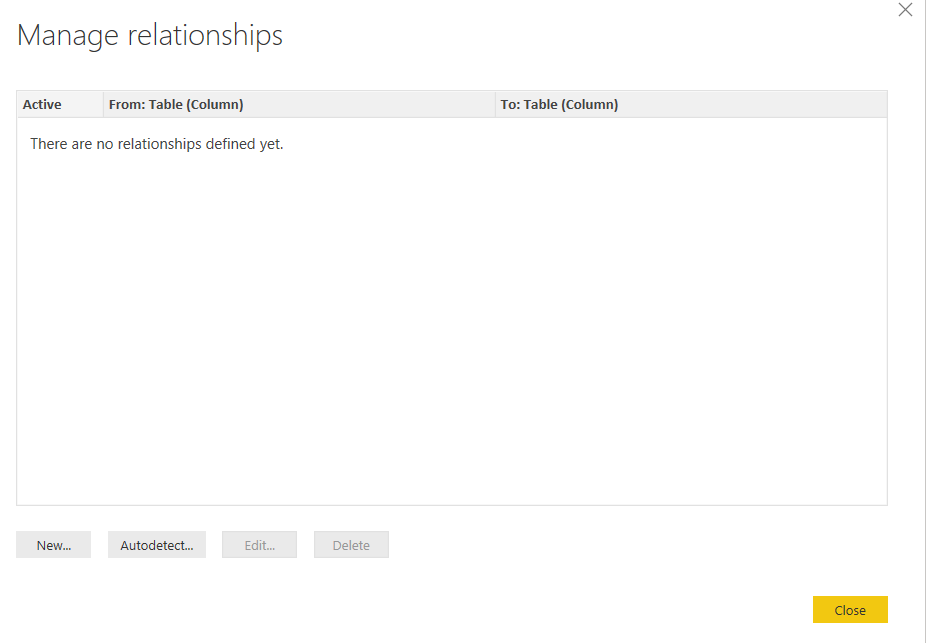Run Autodetect... for relationships
The image size is (926, 643).
[156, 545]
